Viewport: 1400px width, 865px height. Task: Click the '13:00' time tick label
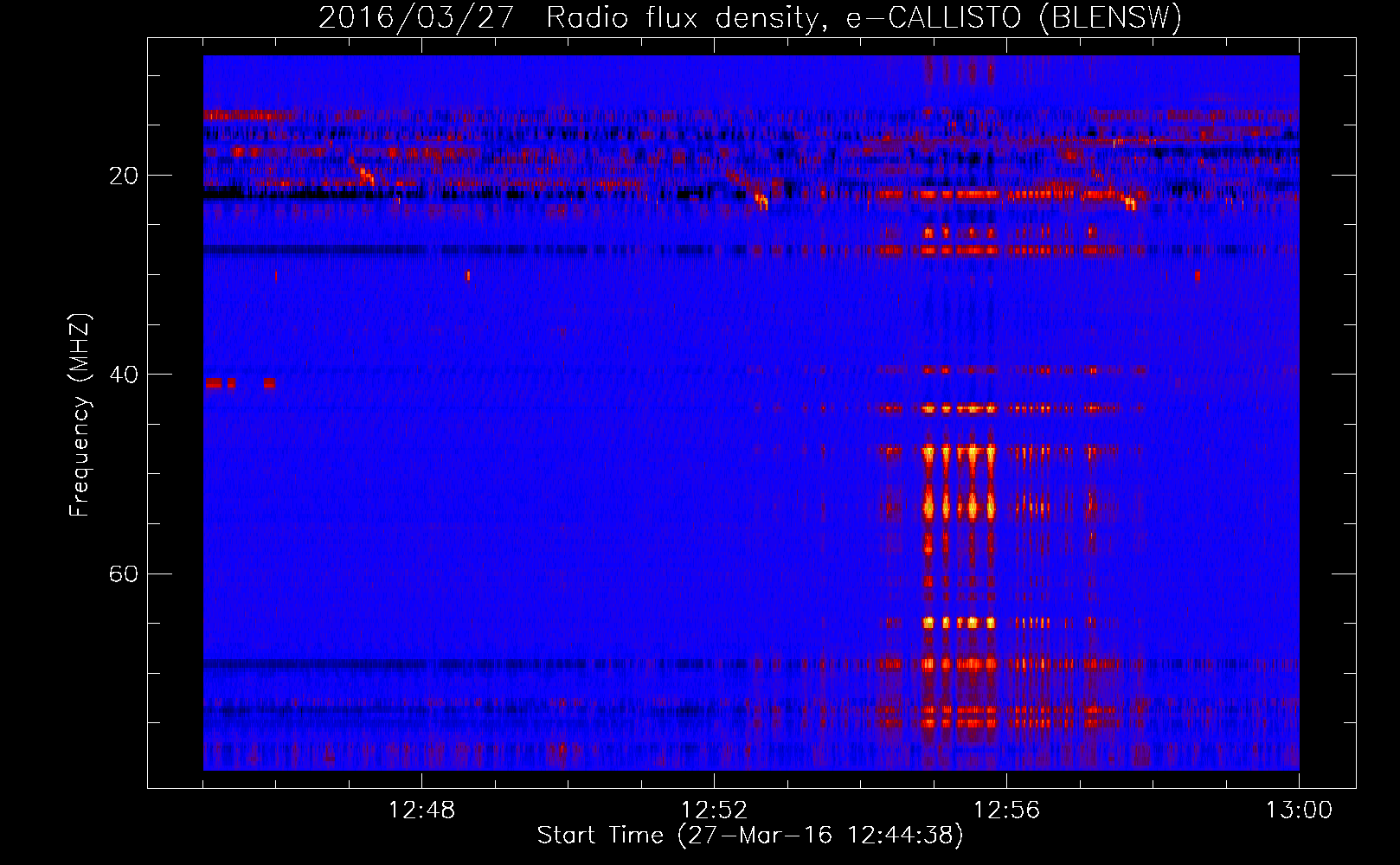pyautogui.click(x=1299, y=811)
